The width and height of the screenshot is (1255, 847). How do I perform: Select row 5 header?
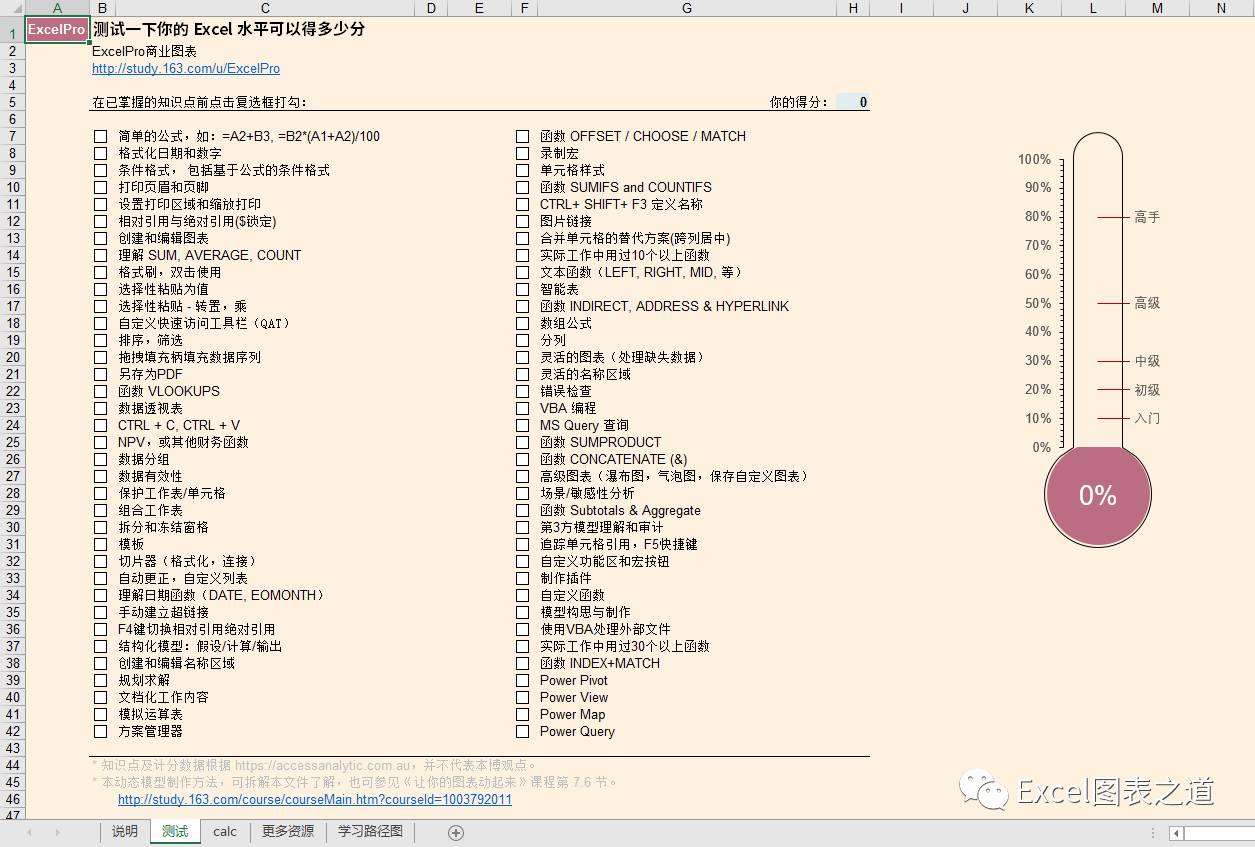pos(12,102)
